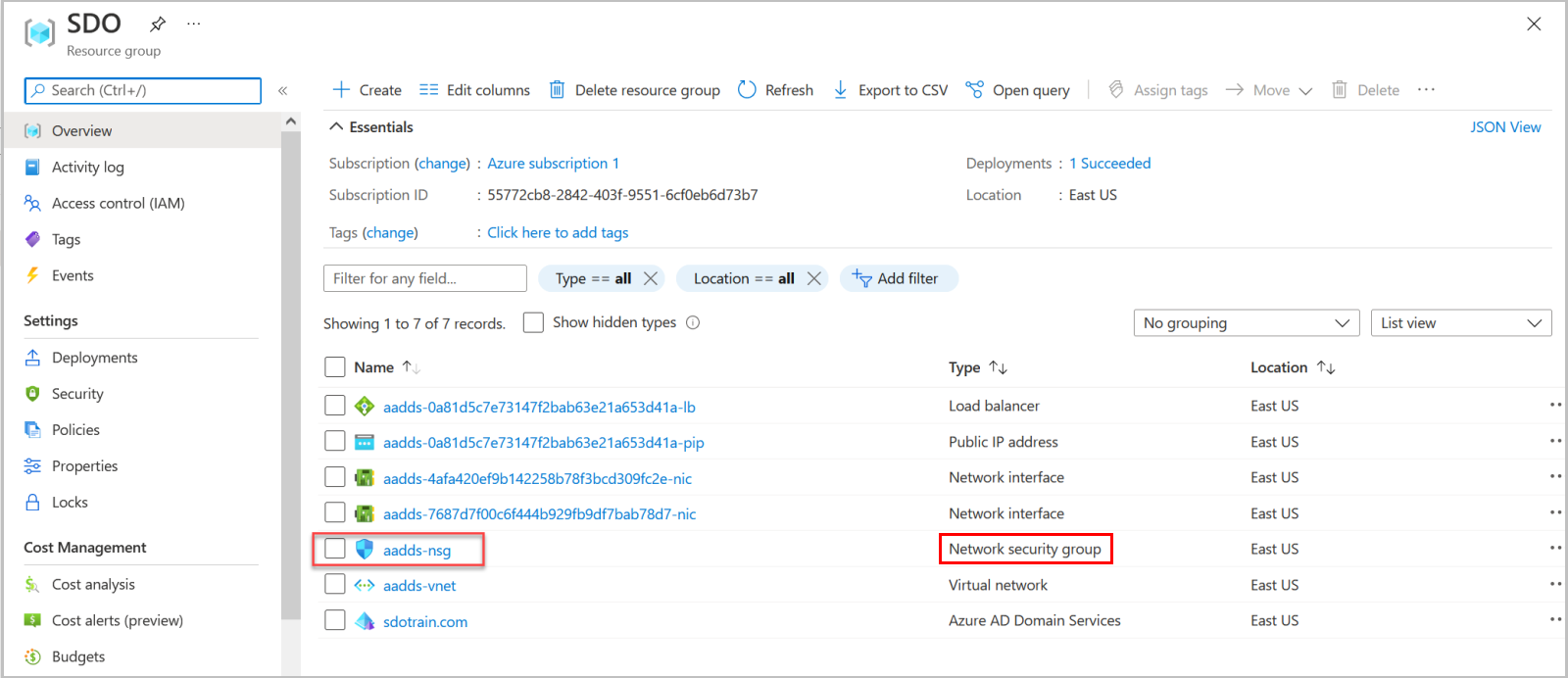Collapse the Essentials section
1568x678 pixels.
(336, 126)
